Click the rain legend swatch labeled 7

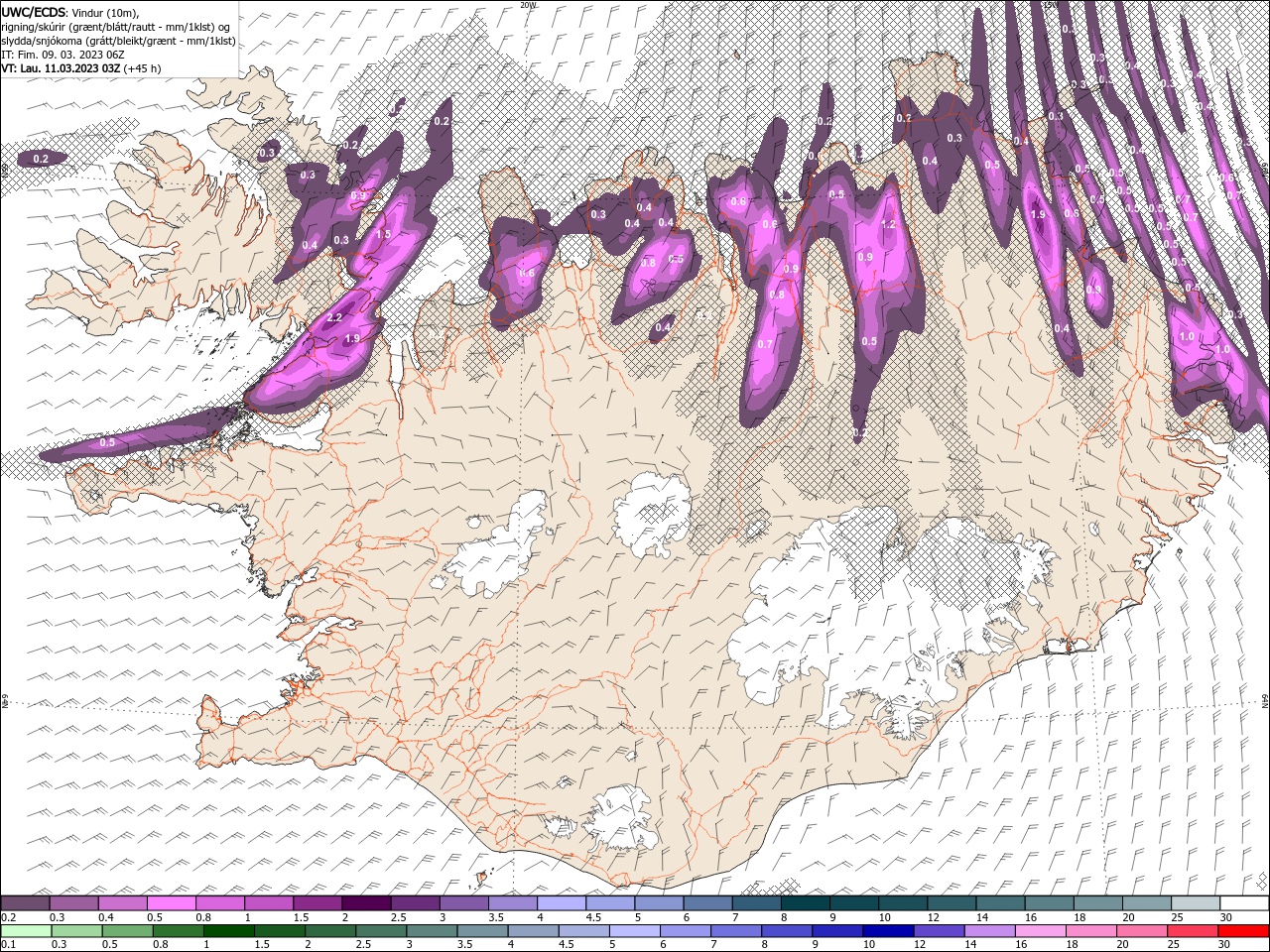736,931
